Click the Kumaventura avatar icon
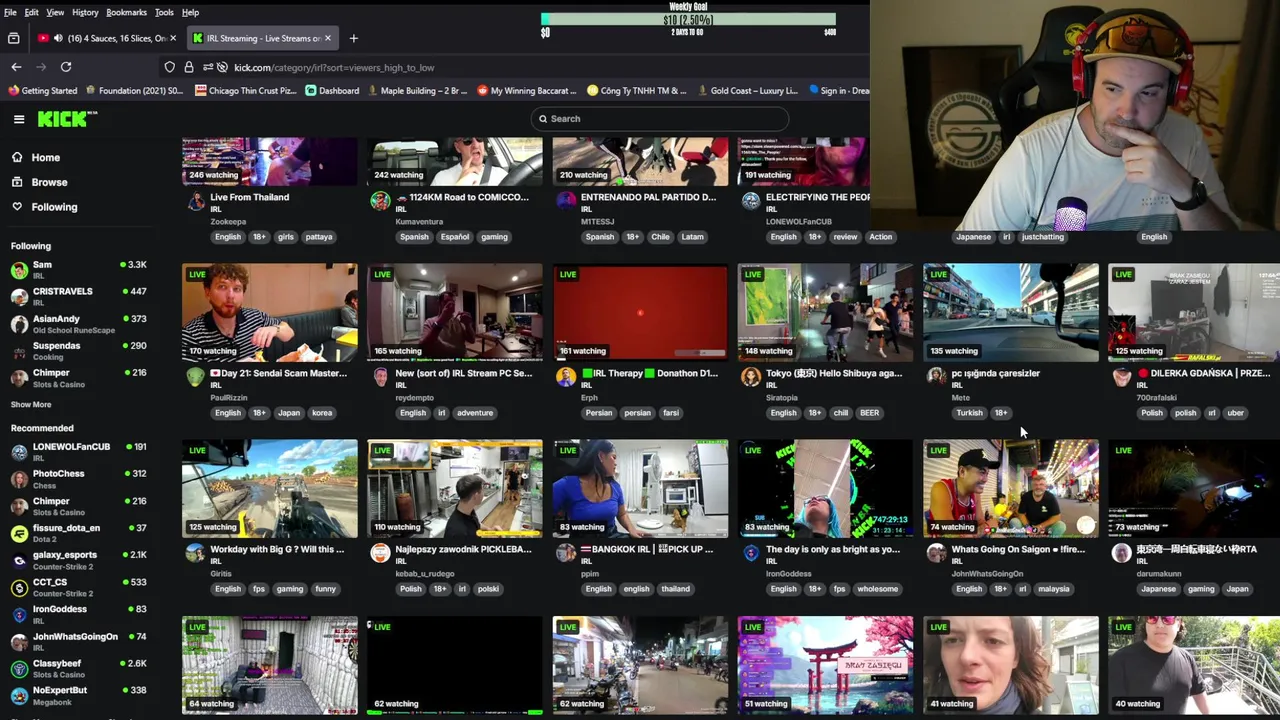1280x720 pixels. coord(380,200)
